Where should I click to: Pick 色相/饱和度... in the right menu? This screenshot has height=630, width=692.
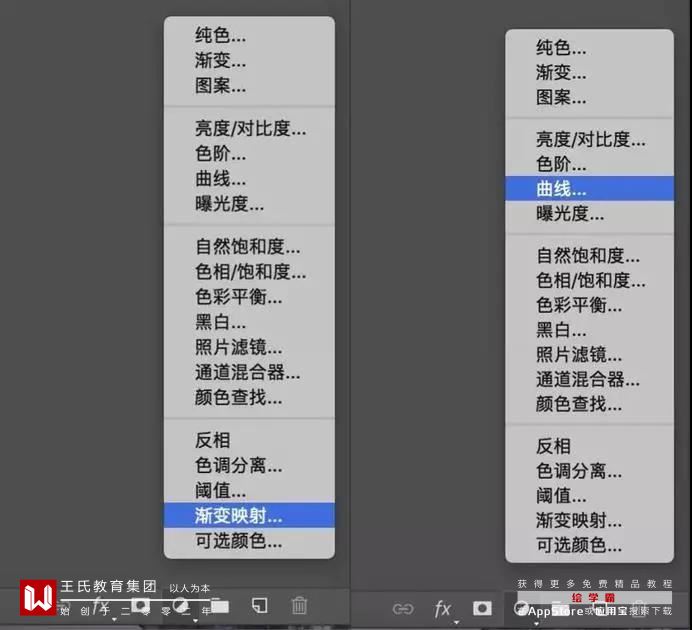589,280
